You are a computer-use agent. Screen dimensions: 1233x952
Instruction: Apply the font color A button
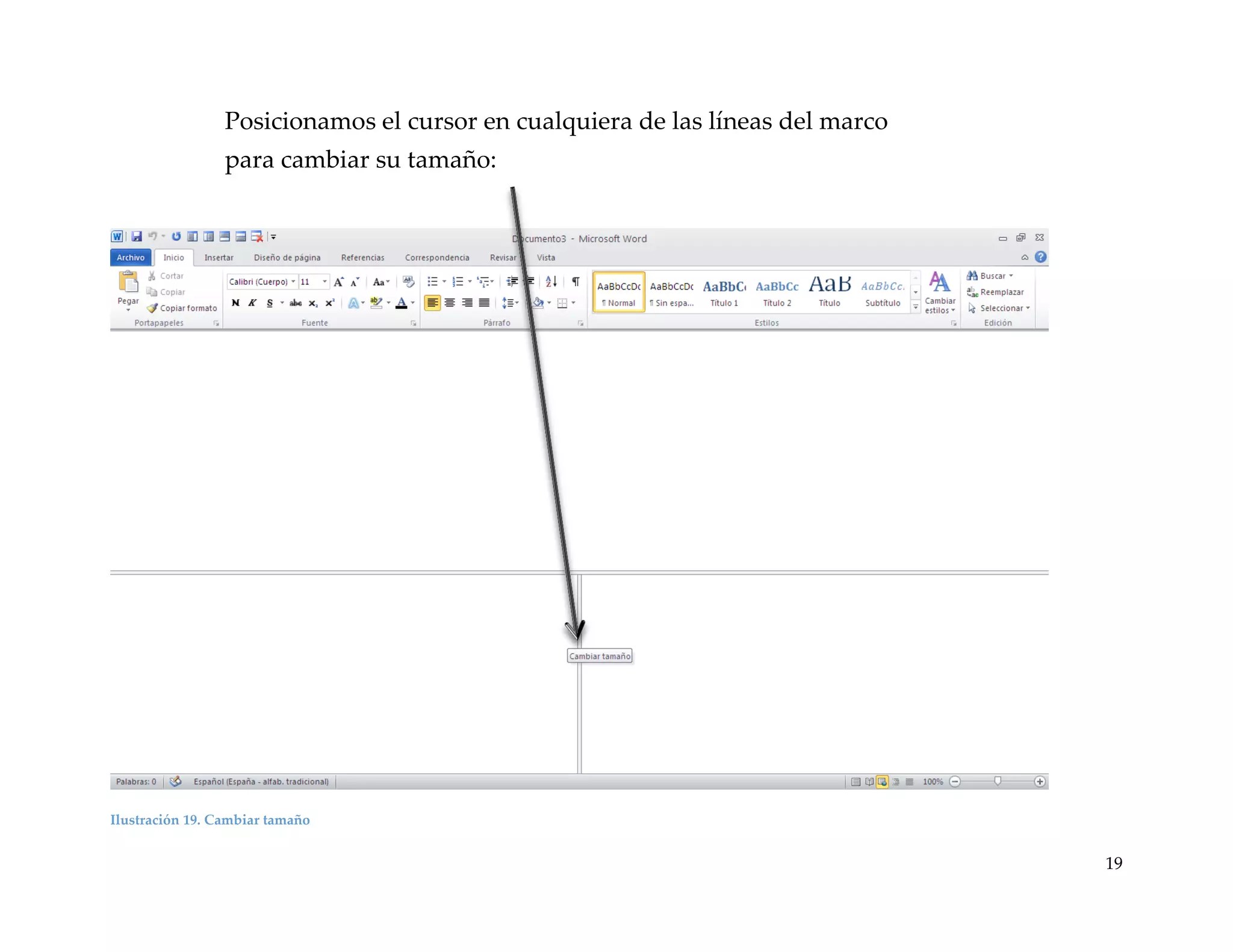click(x=402, y=303)
